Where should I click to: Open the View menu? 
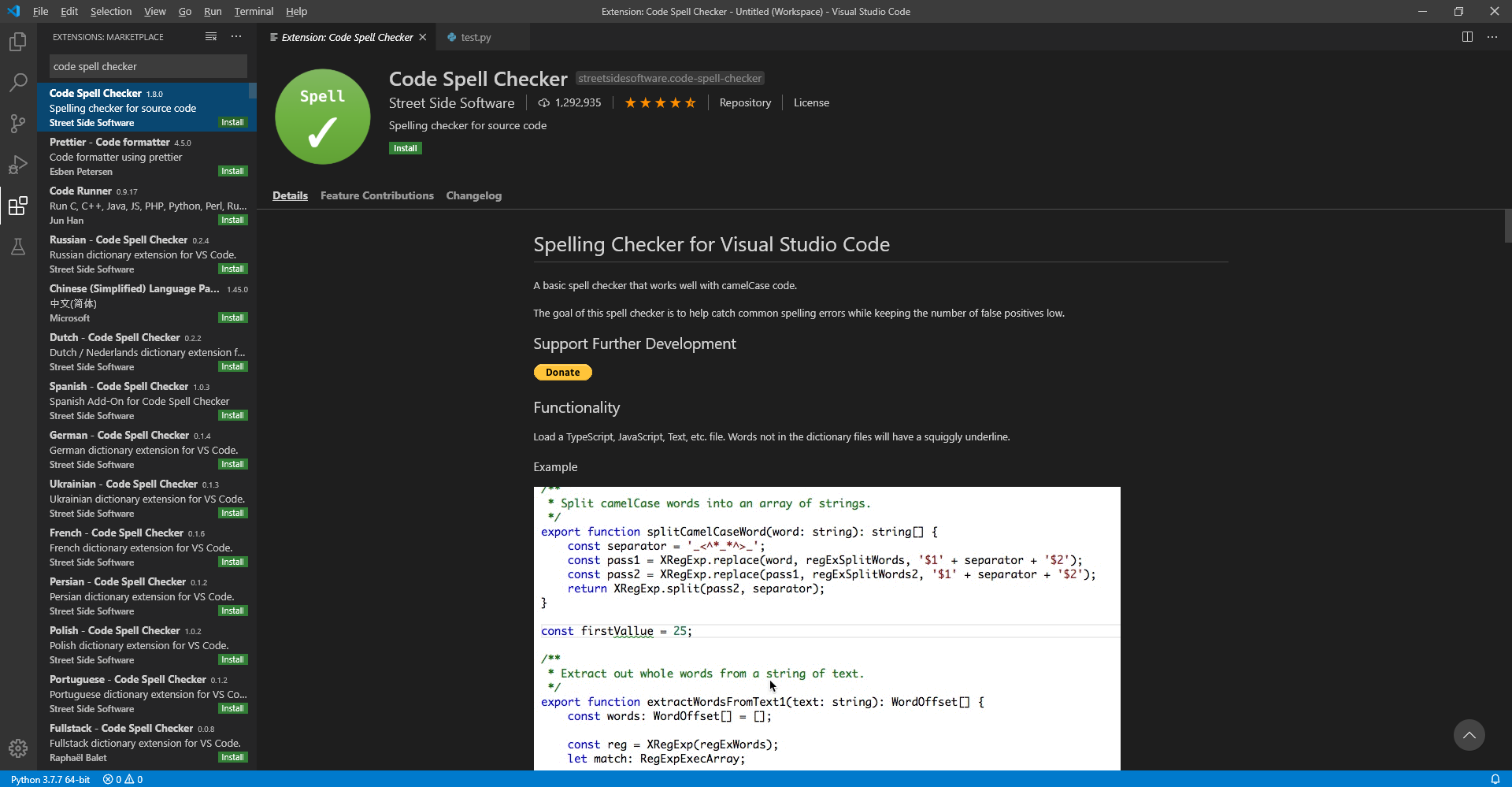[155, 11]
